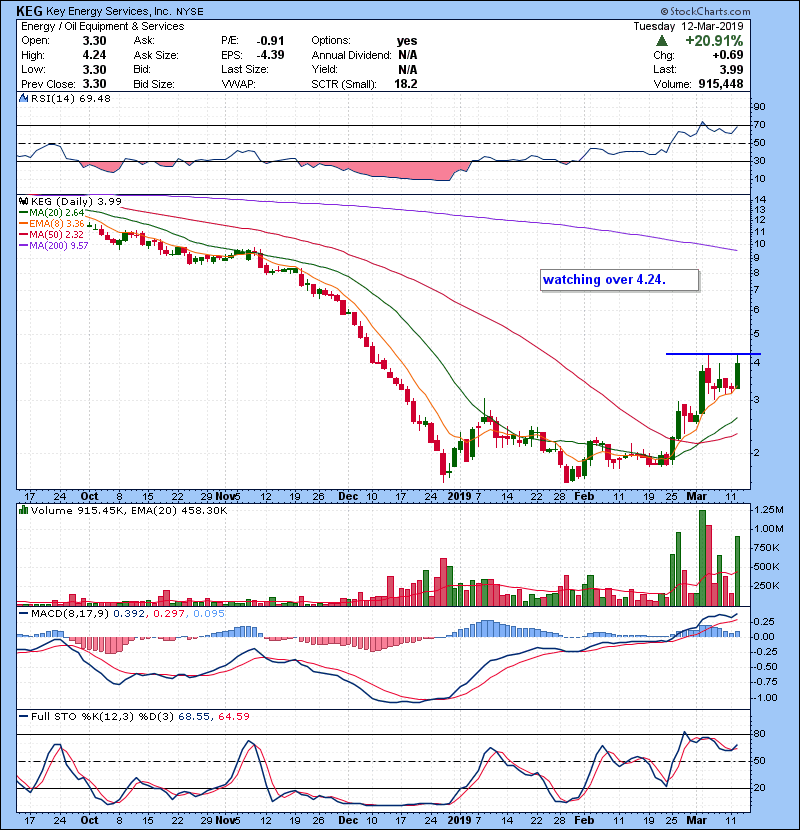Click the KEG ticker symbol in header

[x=29, y=11]
